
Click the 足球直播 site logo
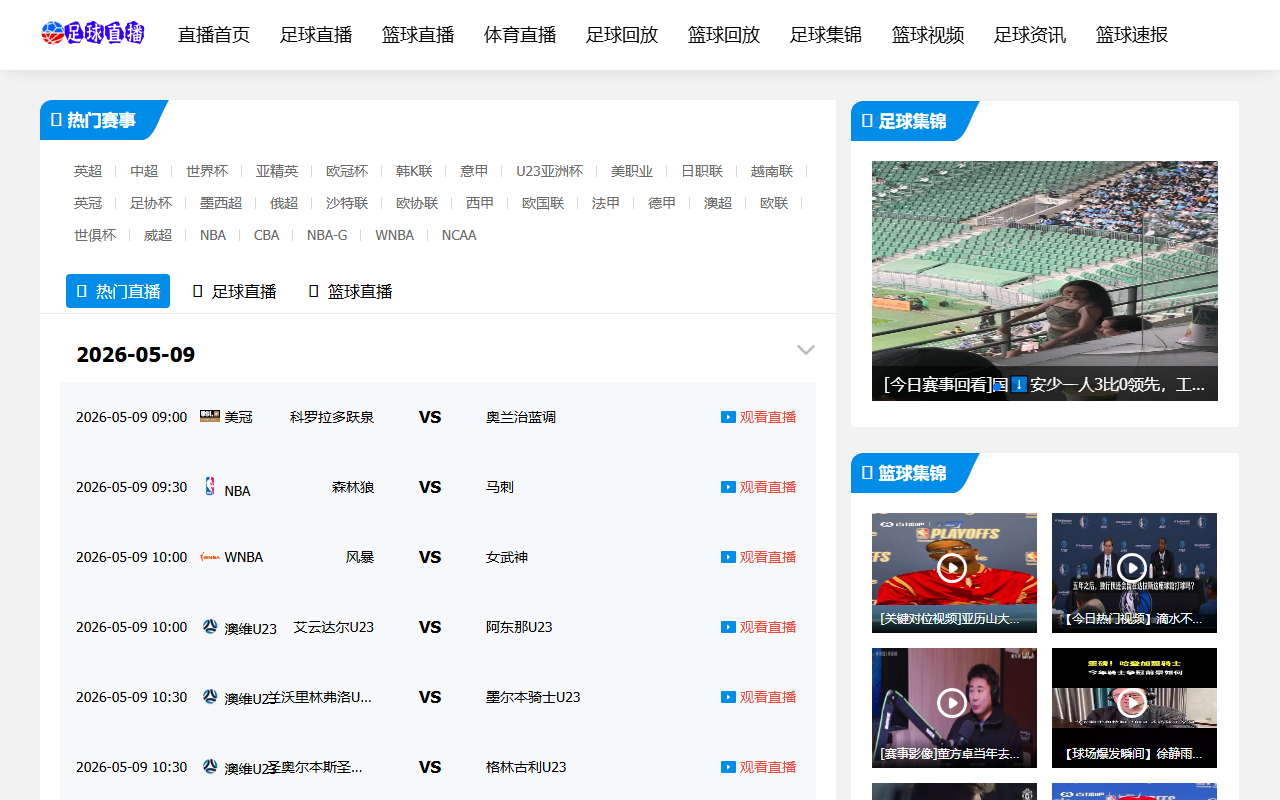pyautogui.click(x=93, y=34)
